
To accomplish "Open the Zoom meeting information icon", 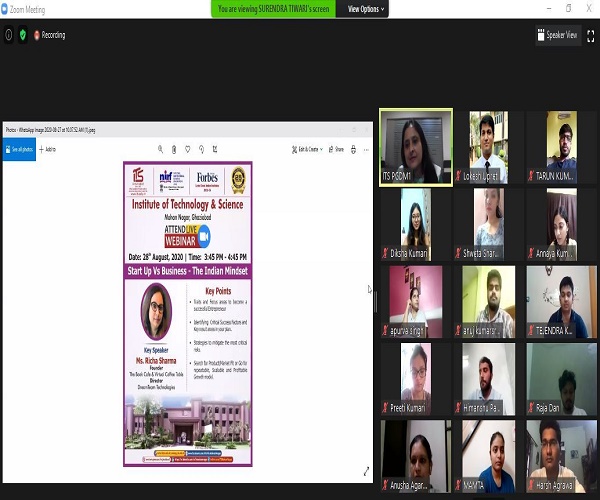I will [x=8, y=35].
